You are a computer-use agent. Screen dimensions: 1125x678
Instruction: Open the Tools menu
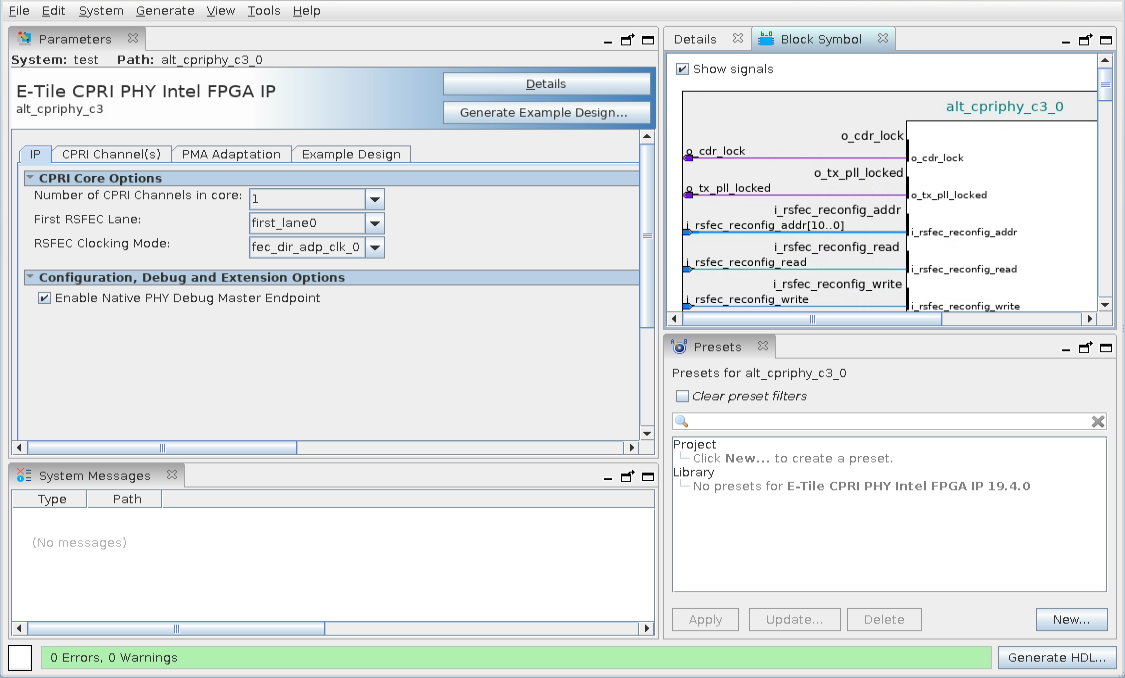coord(263,11)
